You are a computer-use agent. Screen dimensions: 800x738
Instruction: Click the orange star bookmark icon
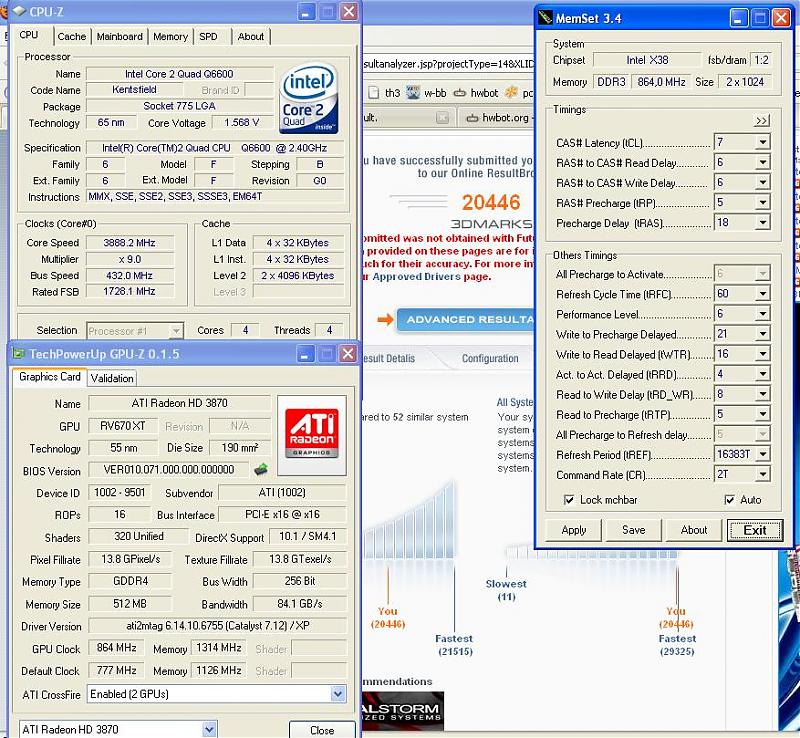coord(511,92)
